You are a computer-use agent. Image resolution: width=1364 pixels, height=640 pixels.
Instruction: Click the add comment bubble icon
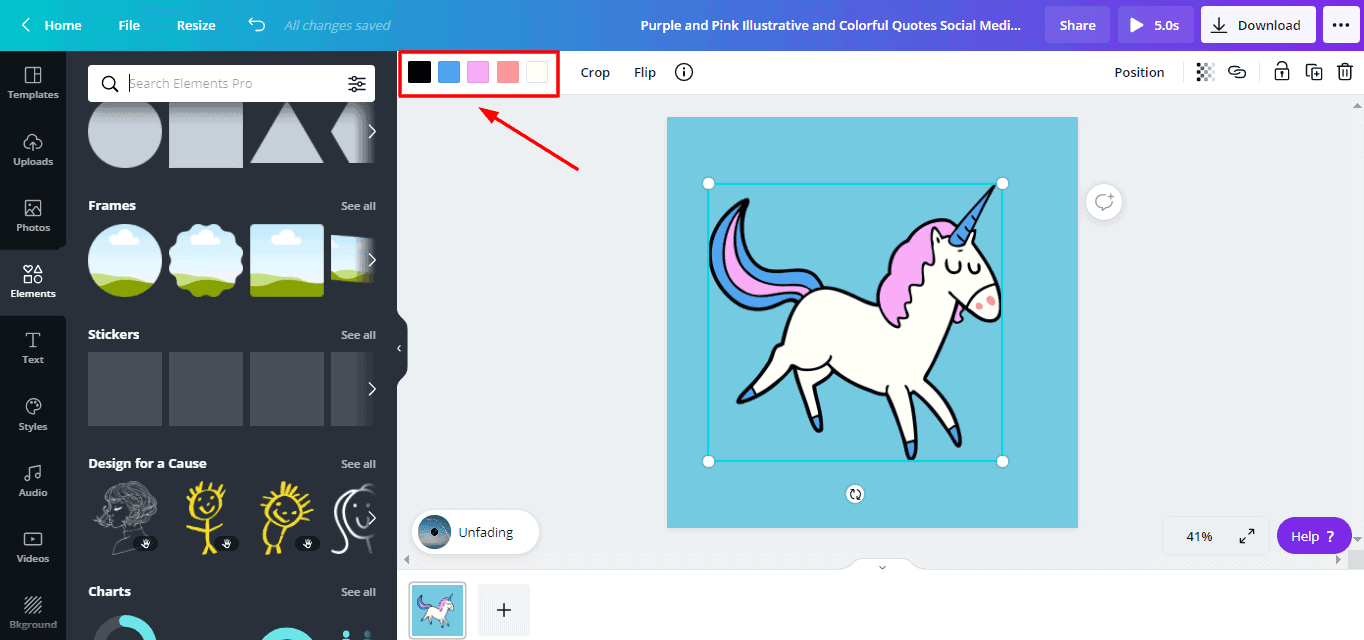point(1104,202)
